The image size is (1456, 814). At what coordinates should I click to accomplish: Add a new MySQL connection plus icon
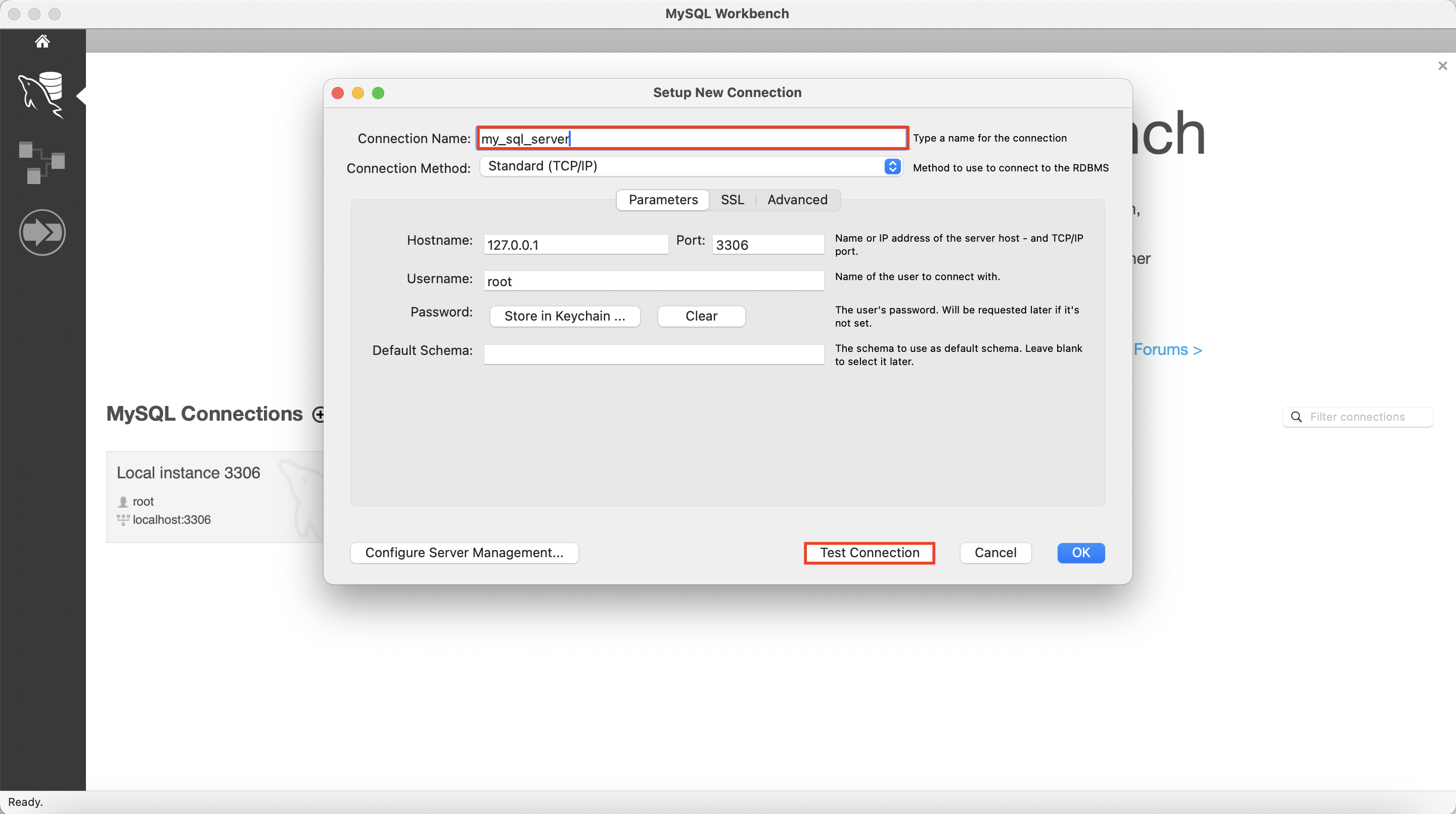(319, 415)
